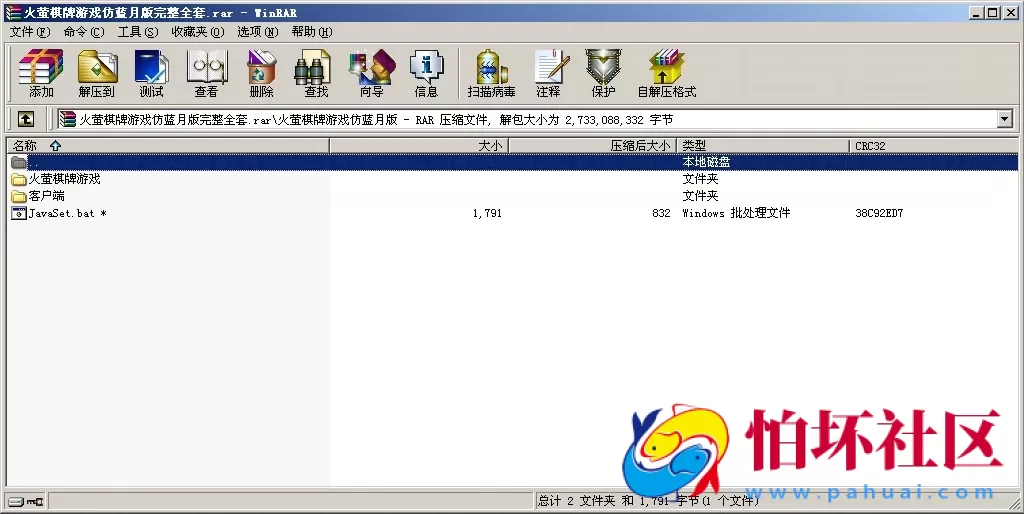Open the 命令(C) menu
Image resolution: width=1024 pixels, height=514 pixels.
[x=84, y=31]
